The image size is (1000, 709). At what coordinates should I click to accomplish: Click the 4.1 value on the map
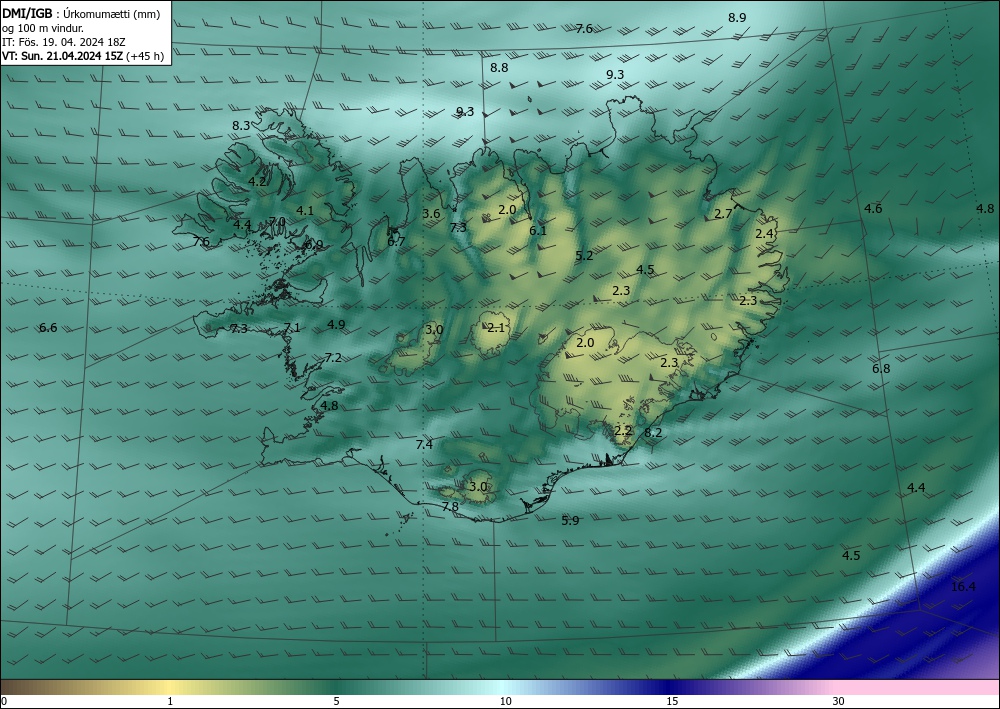pyautogui.click(x=305, y=210)
